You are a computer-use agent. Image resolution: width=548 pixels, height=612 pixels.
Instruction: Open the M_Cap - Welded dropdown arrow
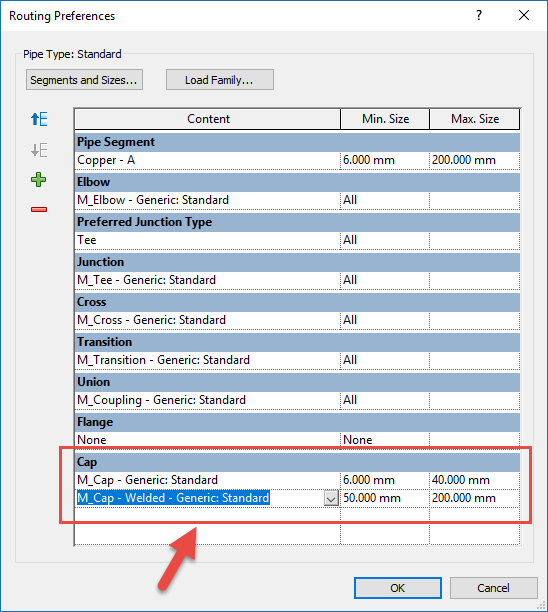coord(331,498)
